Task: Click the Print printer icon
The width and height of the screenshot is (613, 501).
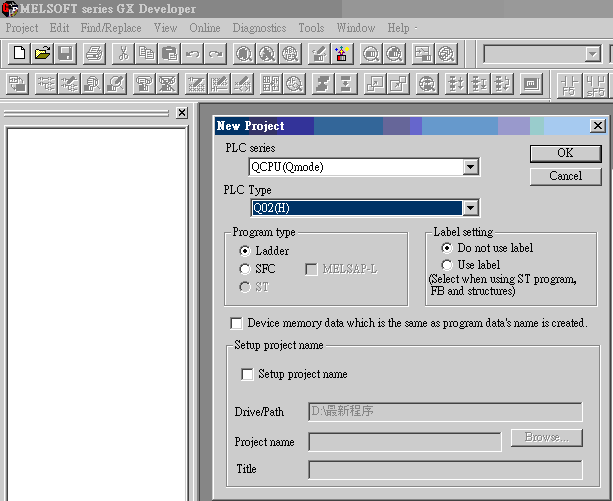Action: pos(94,53)
